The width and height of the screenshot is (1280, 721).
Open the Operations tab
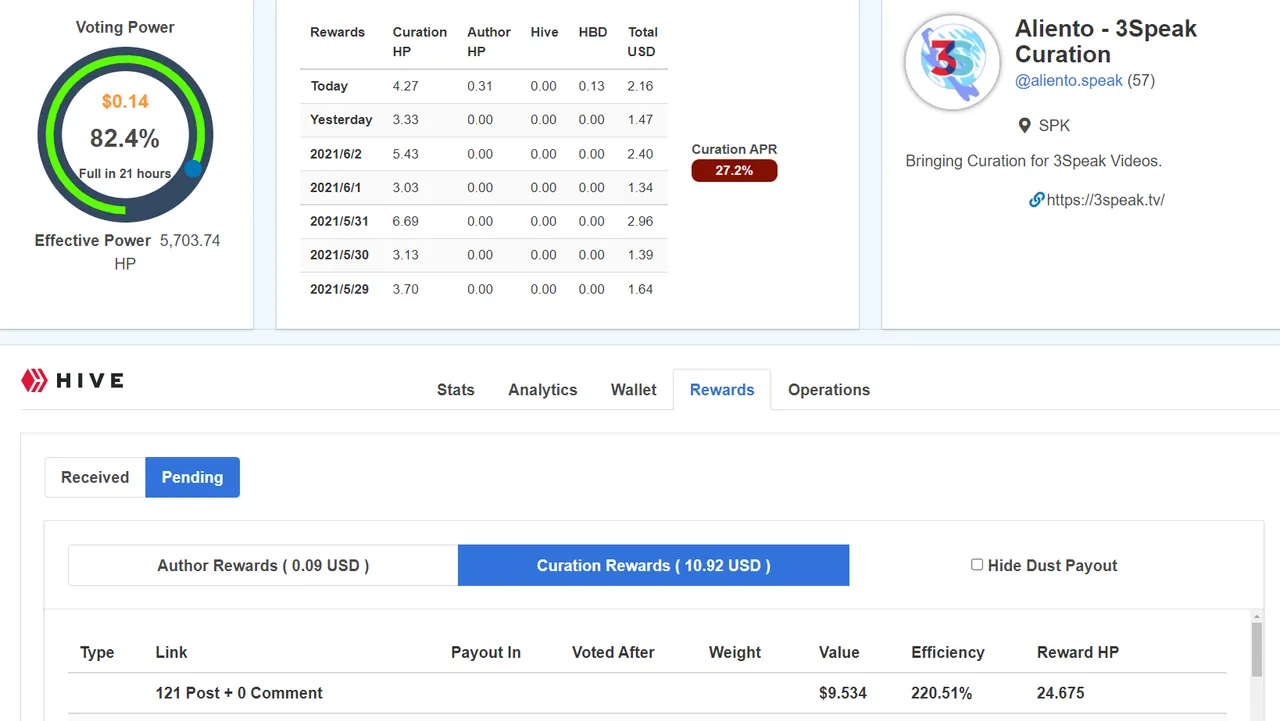(829, 390)
